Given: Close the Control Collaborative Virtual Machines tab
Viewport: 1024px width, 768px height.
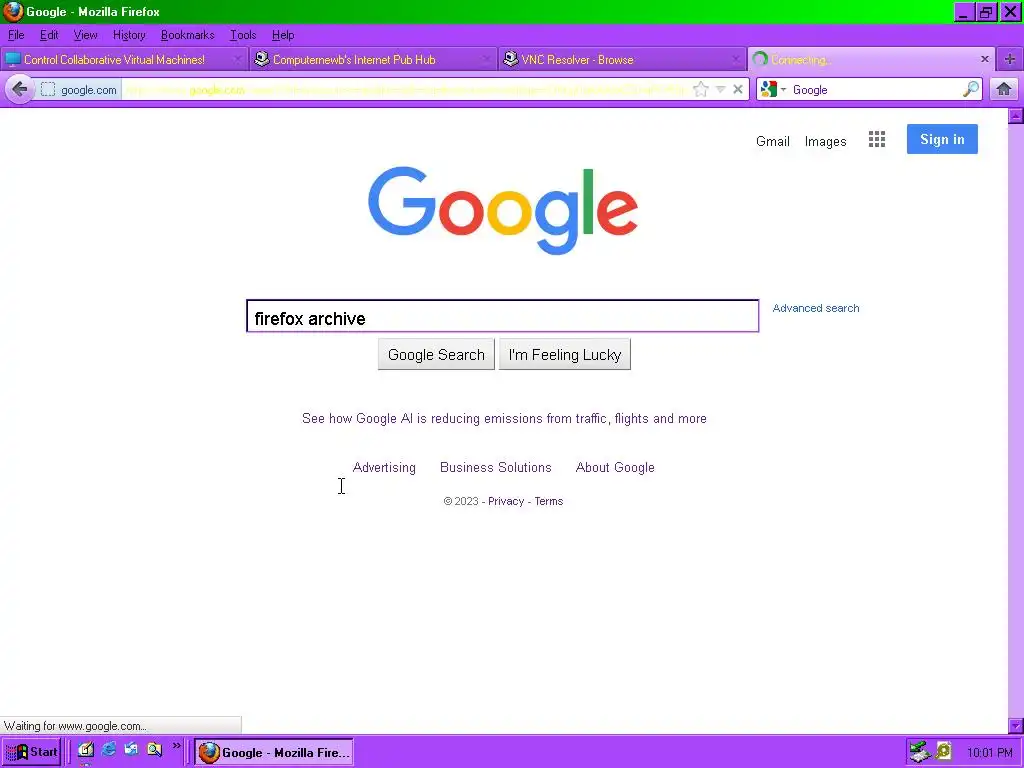Looking at the screenshot, I should [237, 59].
